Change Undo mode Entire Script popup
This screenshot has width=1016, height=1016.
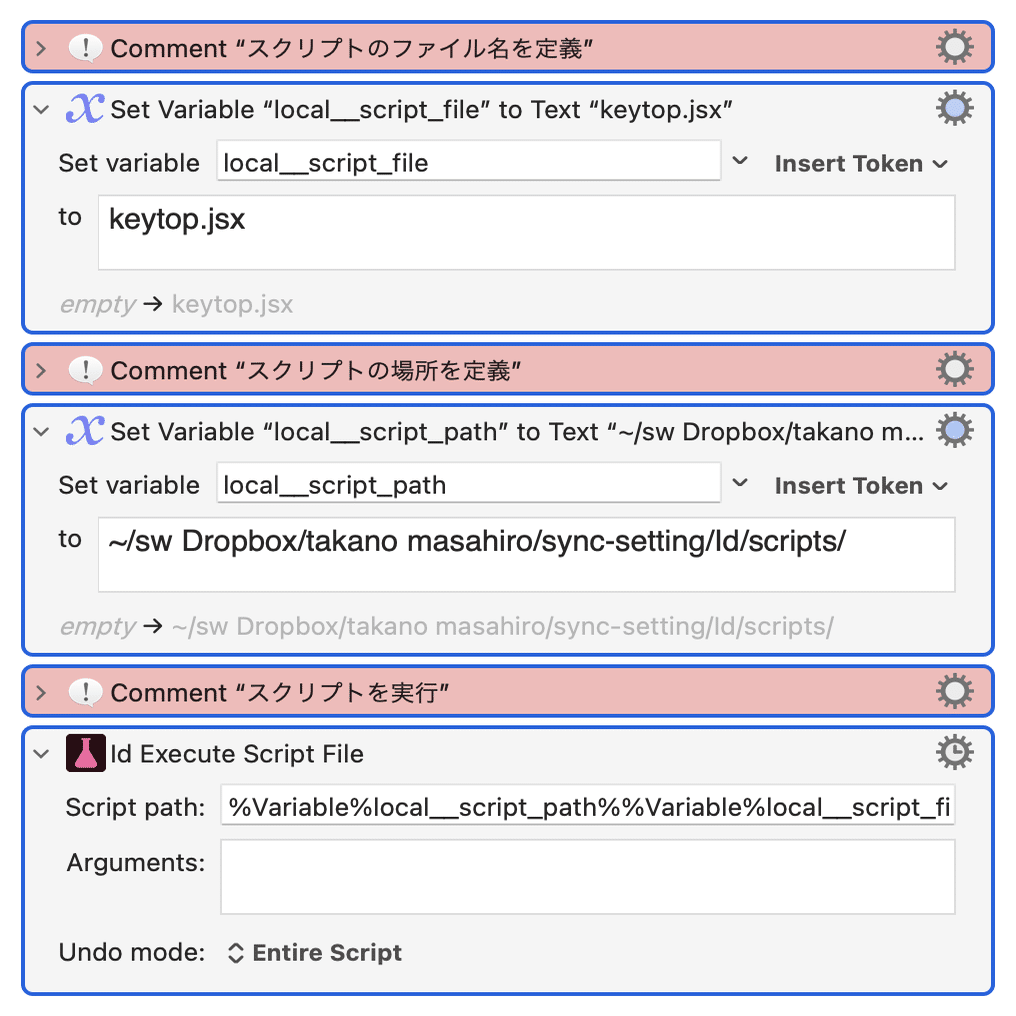click(315, 953)
